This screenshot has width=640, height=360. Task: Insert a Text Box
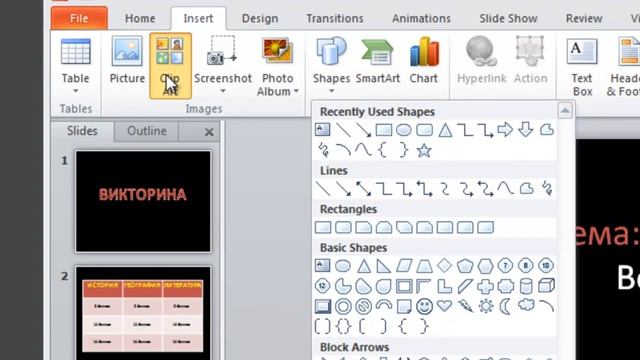(582, 67)
